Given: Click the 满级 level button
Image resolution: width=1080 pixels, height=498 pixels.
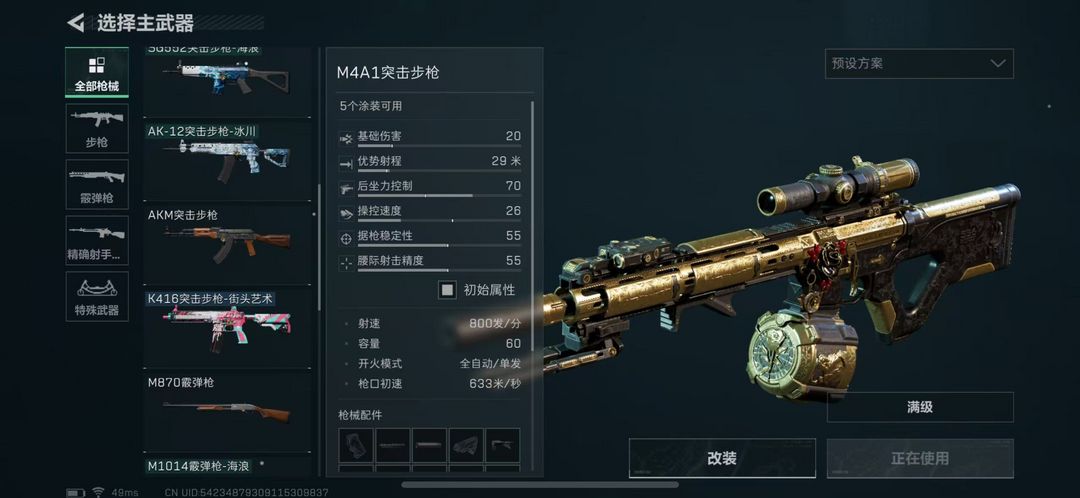Looking at the screenshot, I should tap(920, 407).
